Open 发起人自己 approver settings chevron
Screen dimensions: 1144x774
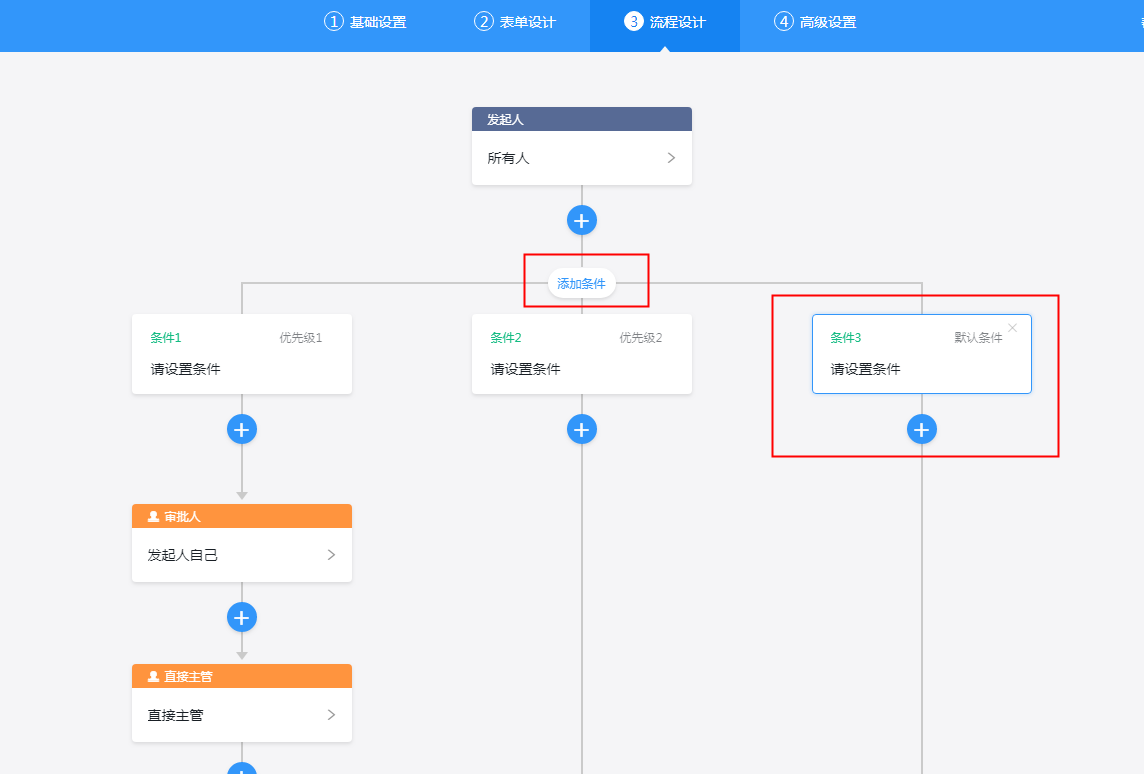[331, 554]
